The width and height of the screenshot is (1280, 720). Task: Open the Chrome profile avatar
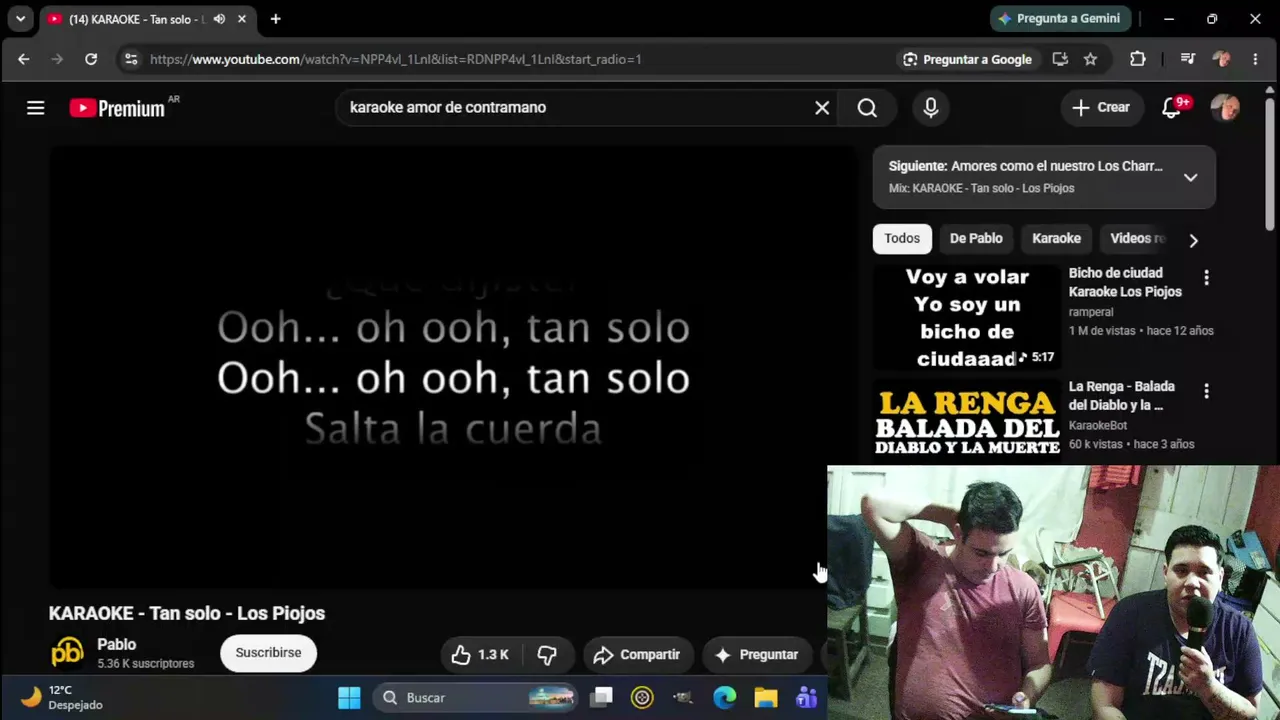click(1221, 59)
